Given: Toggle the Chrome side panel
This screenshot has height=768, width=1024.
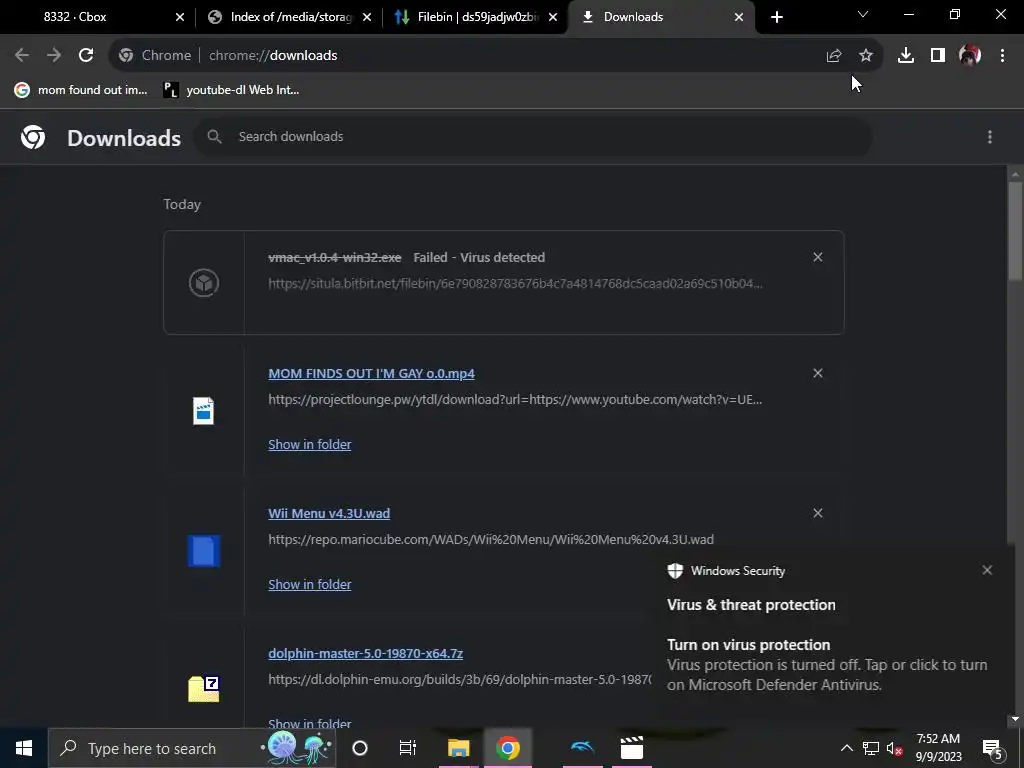Looking at the screenshot, I should click(x=938, y=56).
